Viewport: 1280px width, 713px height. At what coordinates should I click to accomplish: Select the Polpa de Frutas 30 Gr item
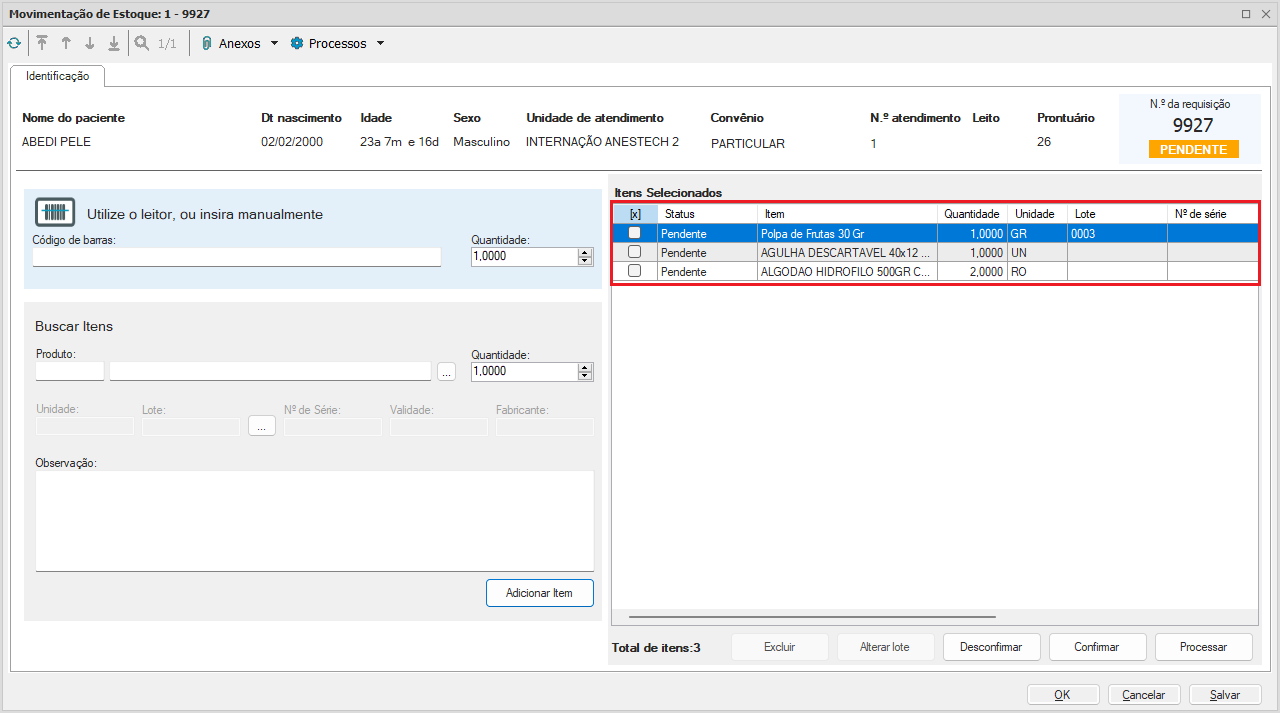(x=847, y=233)
